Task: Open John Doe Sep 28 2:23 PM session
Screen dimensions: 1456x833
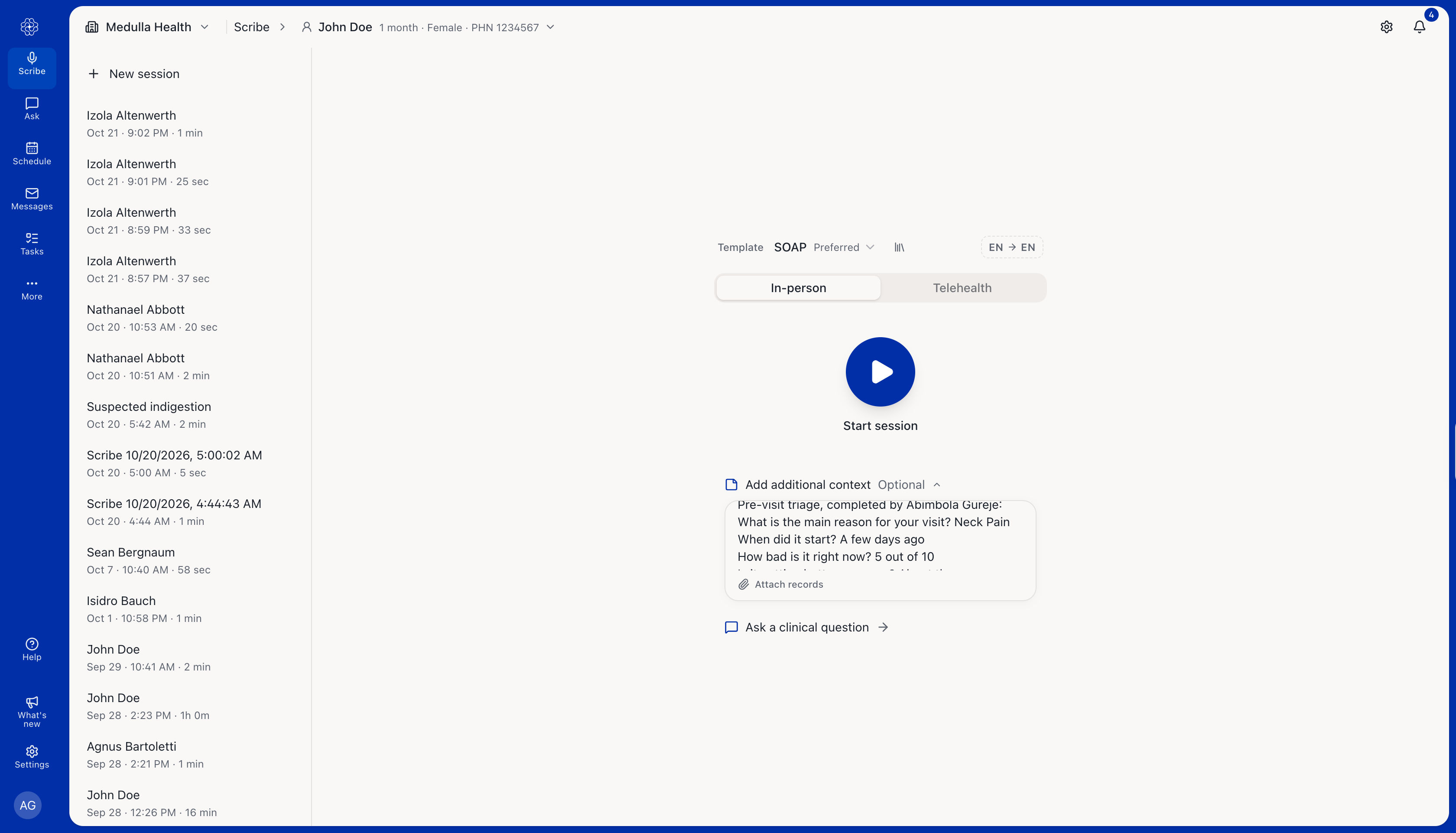Action: [x=190, y=706]
